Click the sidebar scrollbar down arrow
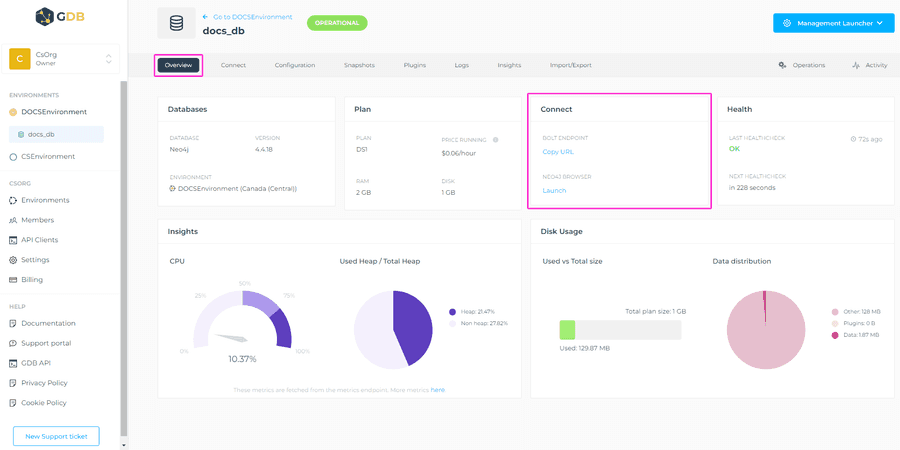Screen dimensions: 900x450 click(x=123, y=445)
